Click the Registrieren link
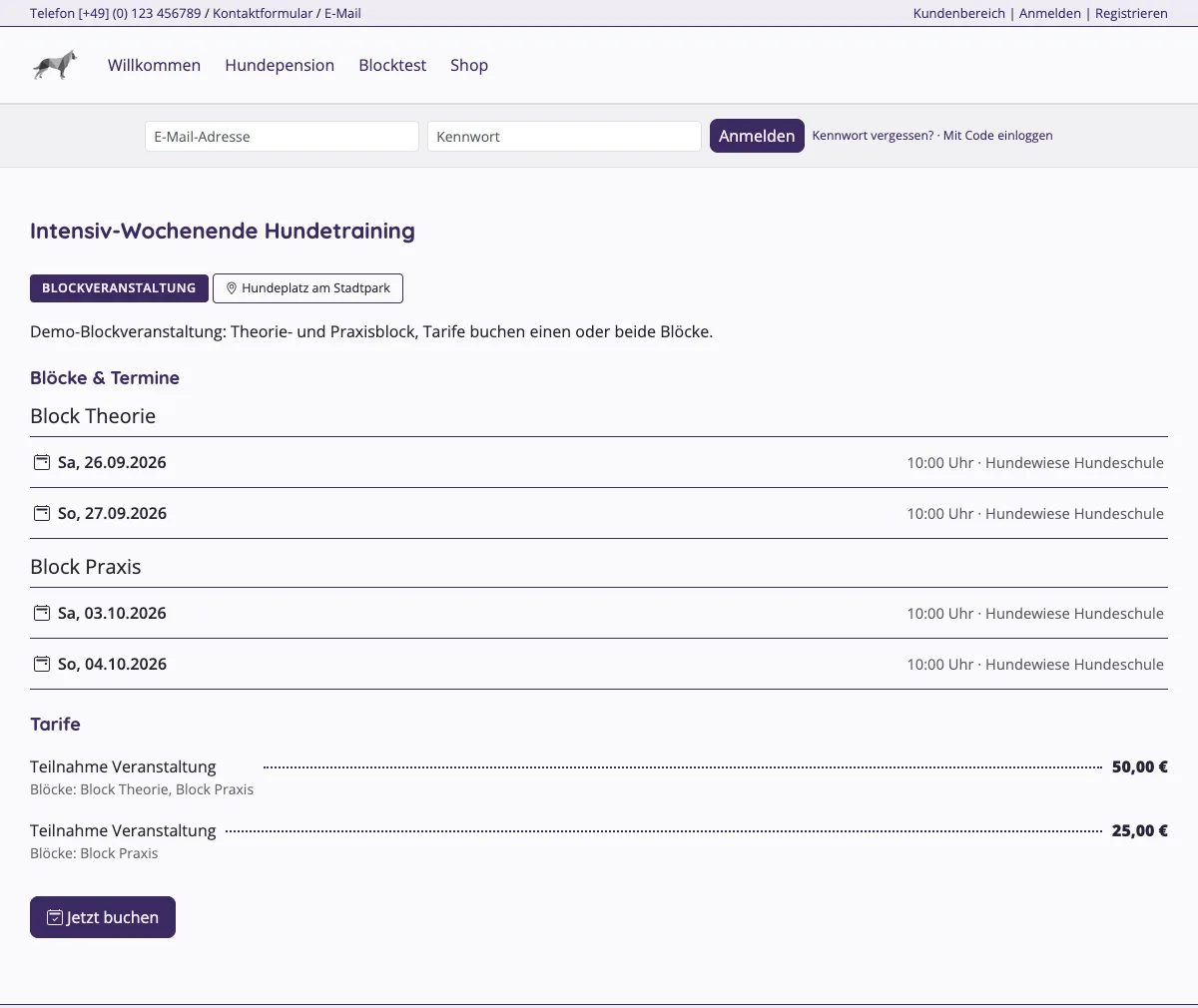The image size is (1198, 1008). coord(1131,13)
